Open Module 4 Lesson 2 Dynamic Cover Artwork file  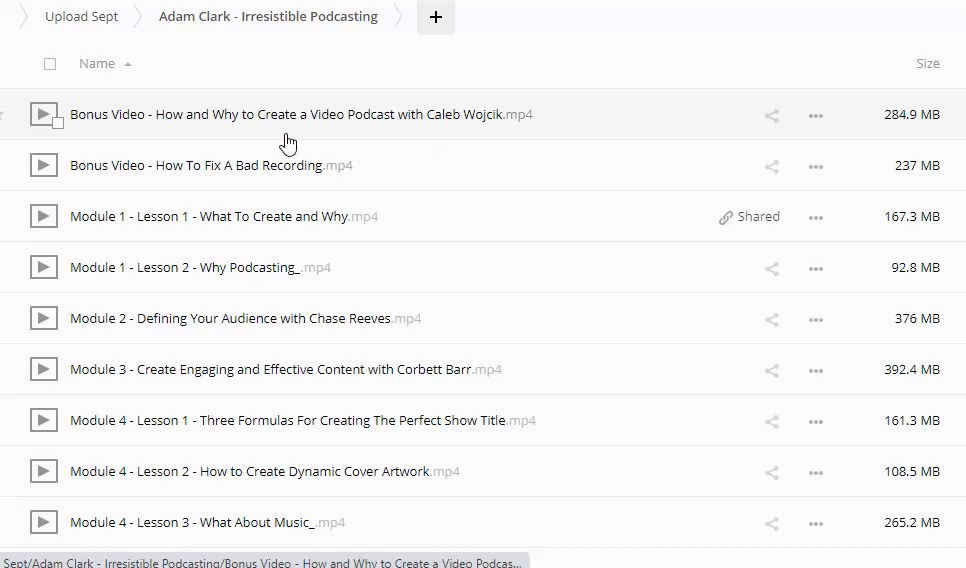click(x=250, y=472)
